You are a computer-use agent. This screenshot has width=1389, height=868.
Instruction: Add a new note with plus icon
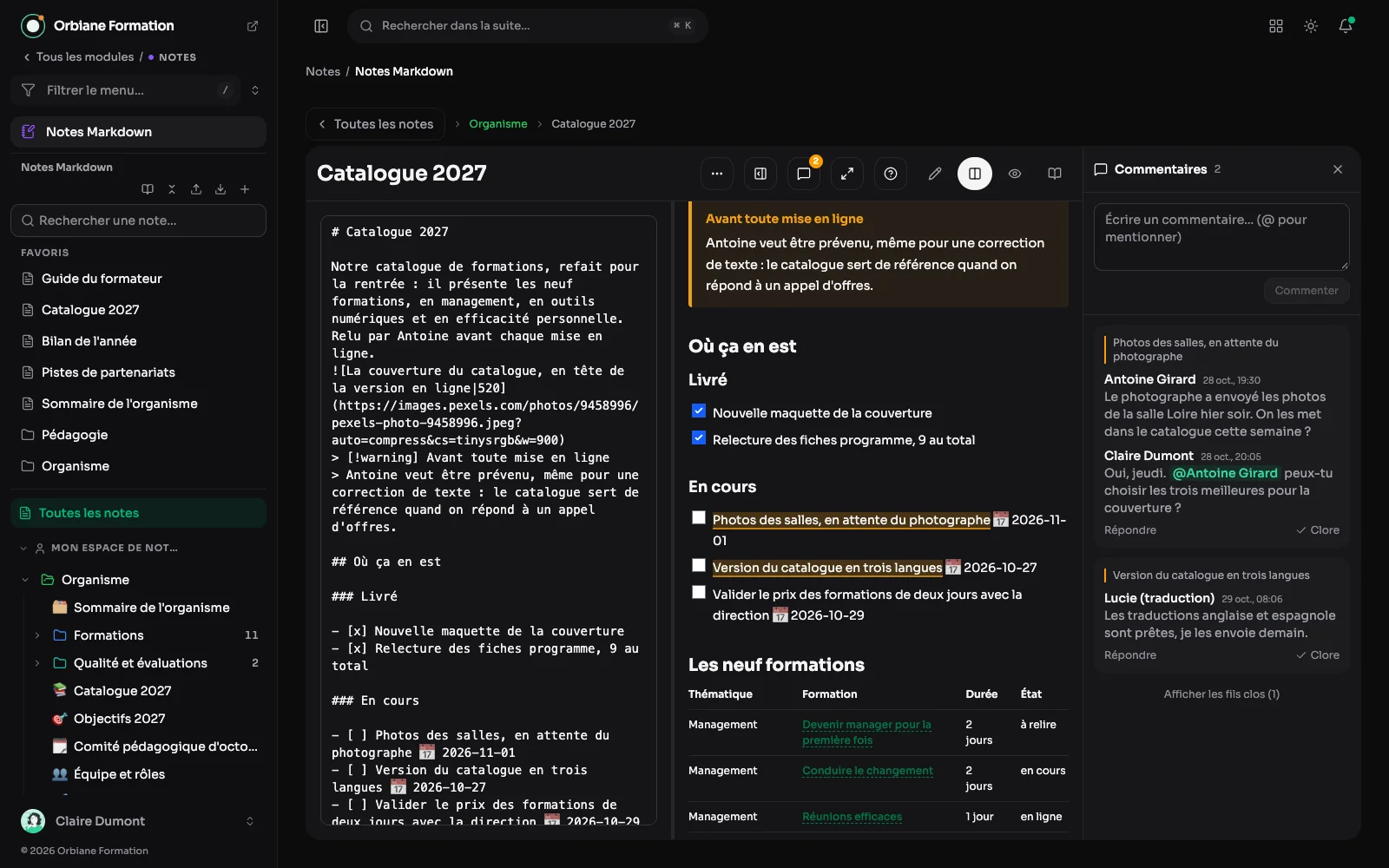245,189
